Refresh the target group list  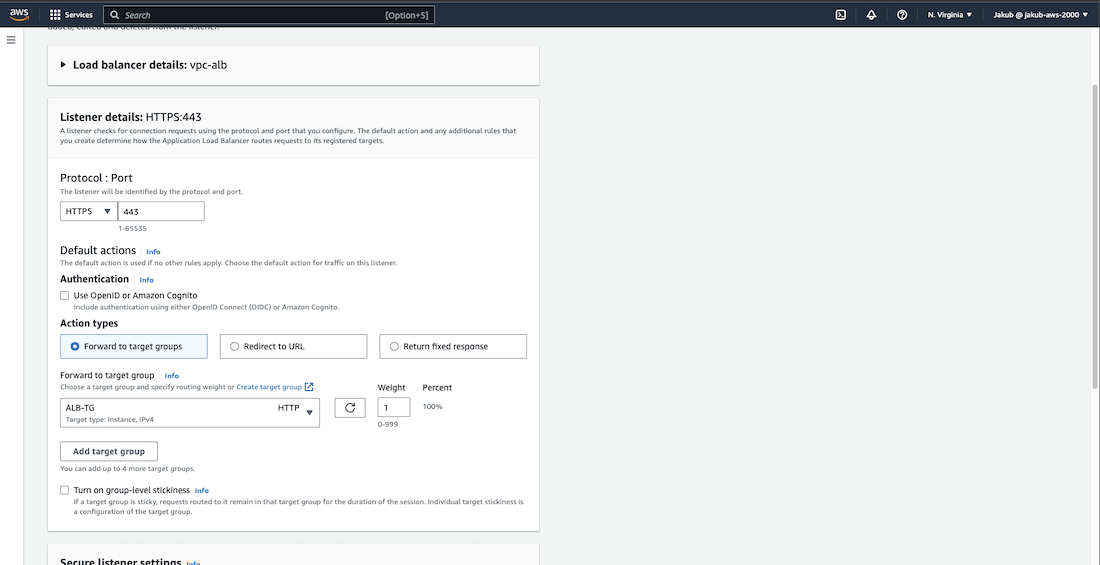350,407
